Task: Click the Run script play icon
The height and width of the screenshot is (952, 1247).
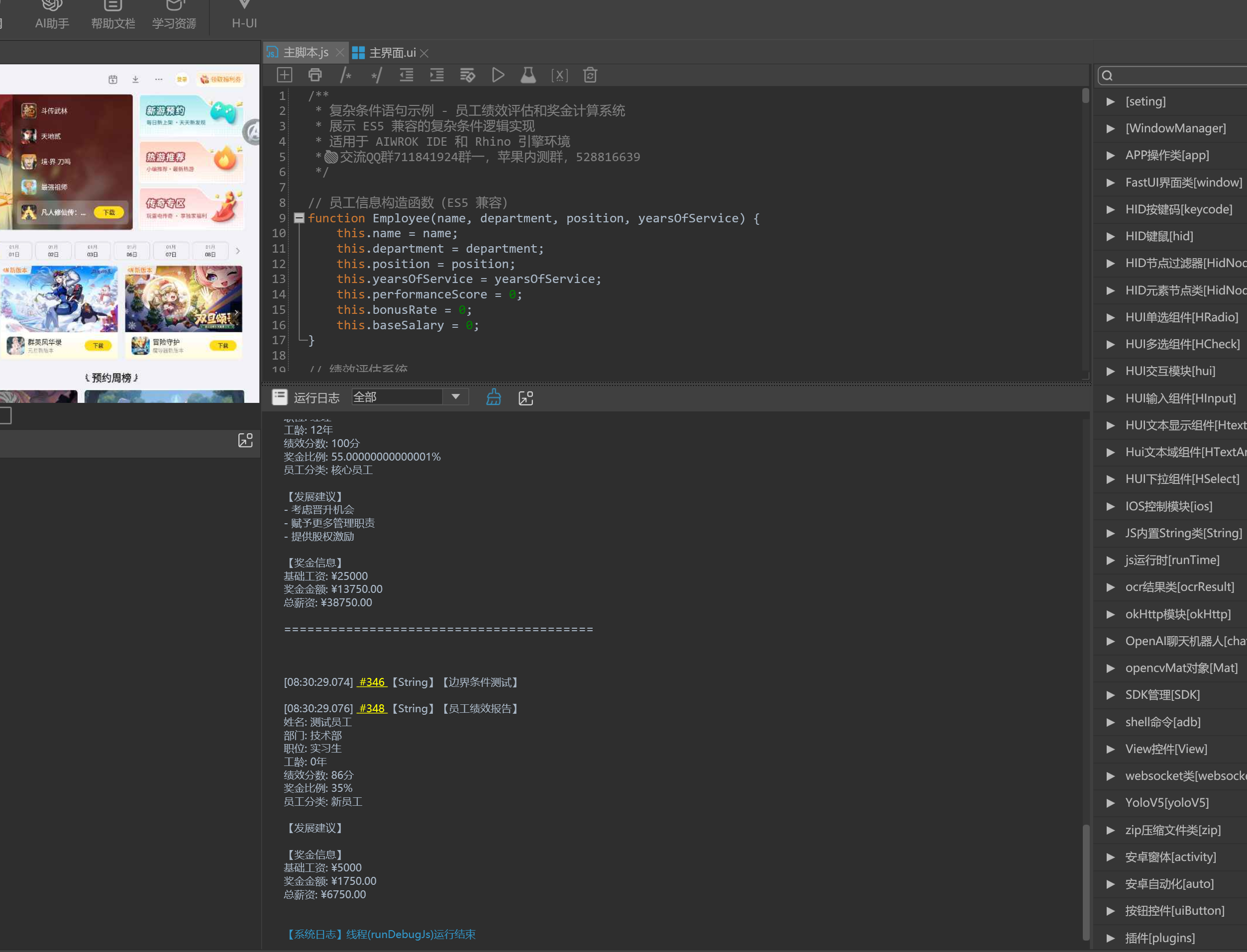Action: (498, 76)
